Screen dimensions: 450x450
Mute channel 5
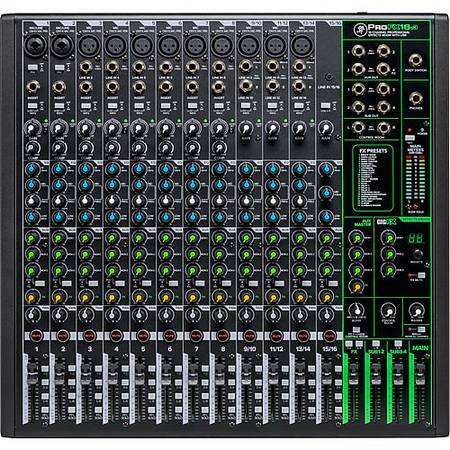point(143,336)
